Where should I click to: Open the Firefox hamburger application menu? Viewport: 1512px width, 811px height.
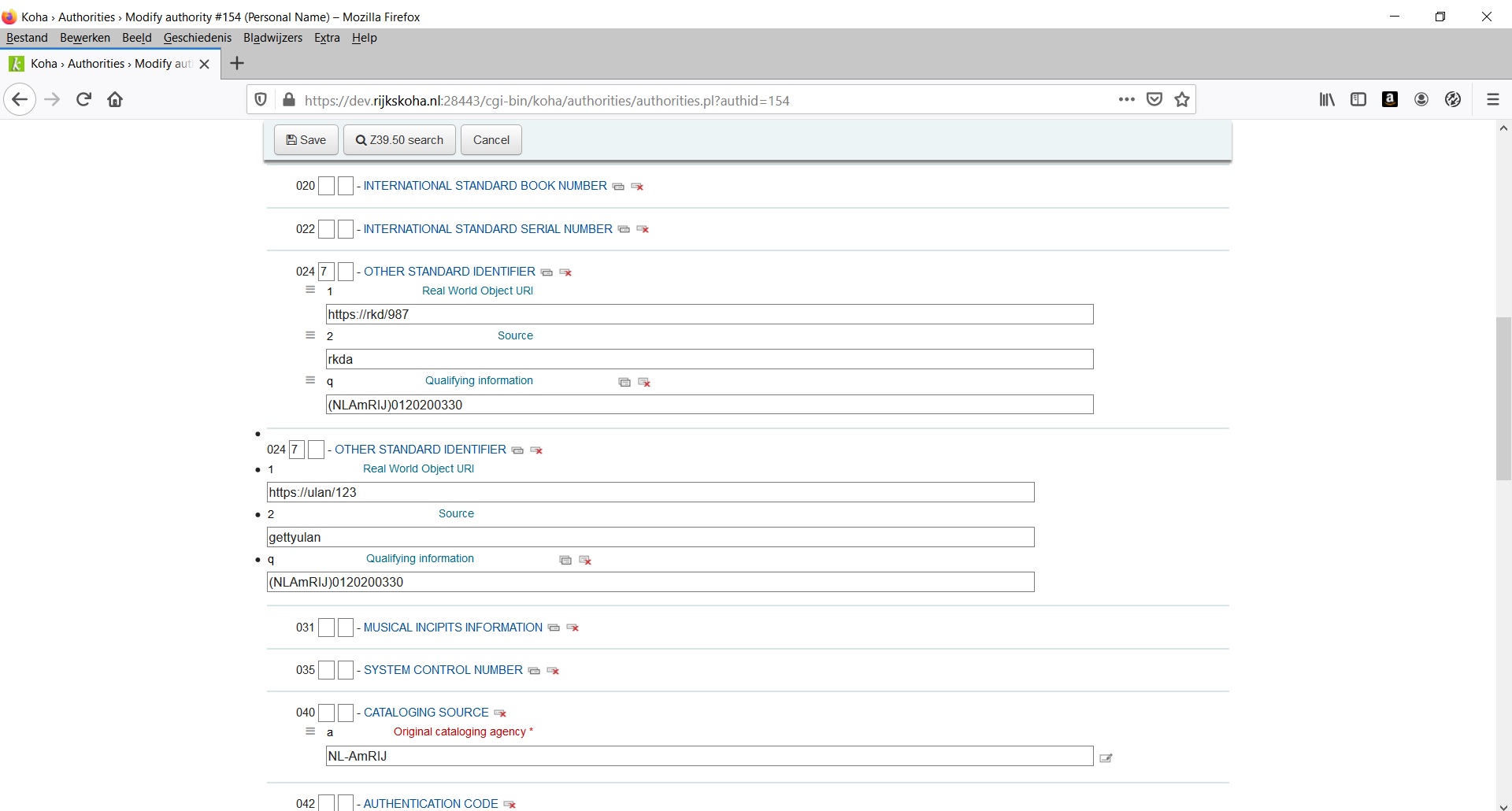(1492, 100)
